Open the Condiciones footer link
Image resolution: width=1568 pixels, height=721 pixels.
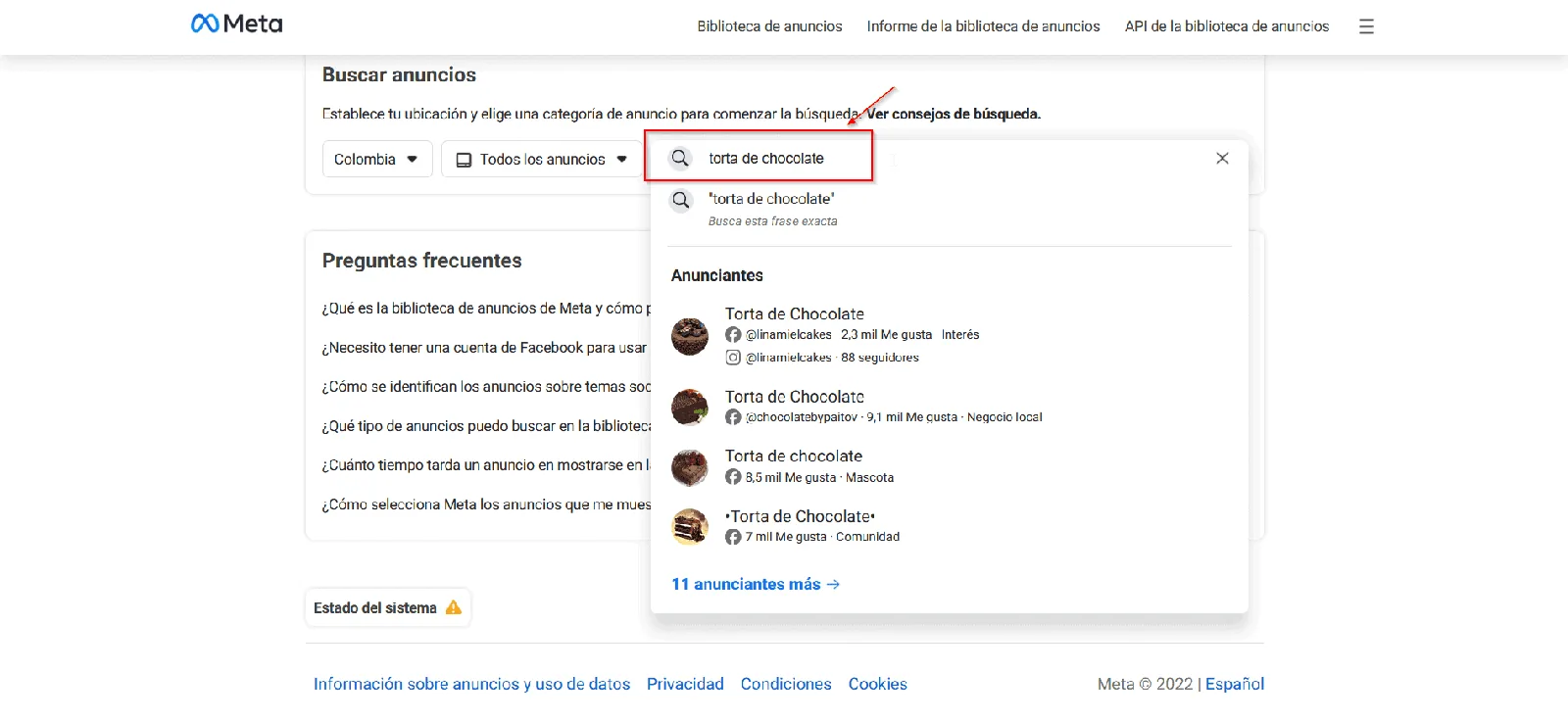coord(786,684)
